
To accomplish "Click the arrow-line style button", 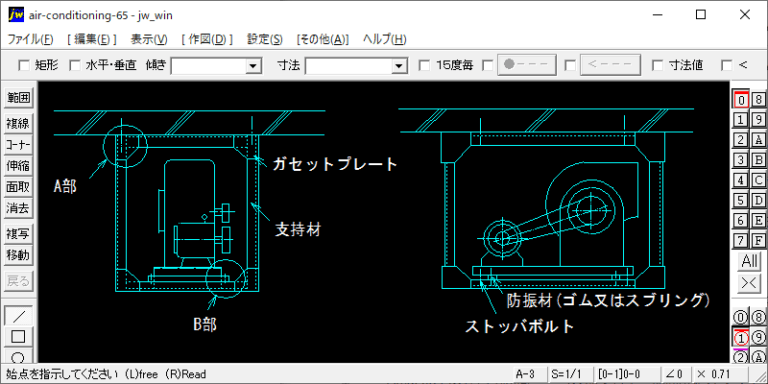I will pyautogui.click(x=610, y=65).
